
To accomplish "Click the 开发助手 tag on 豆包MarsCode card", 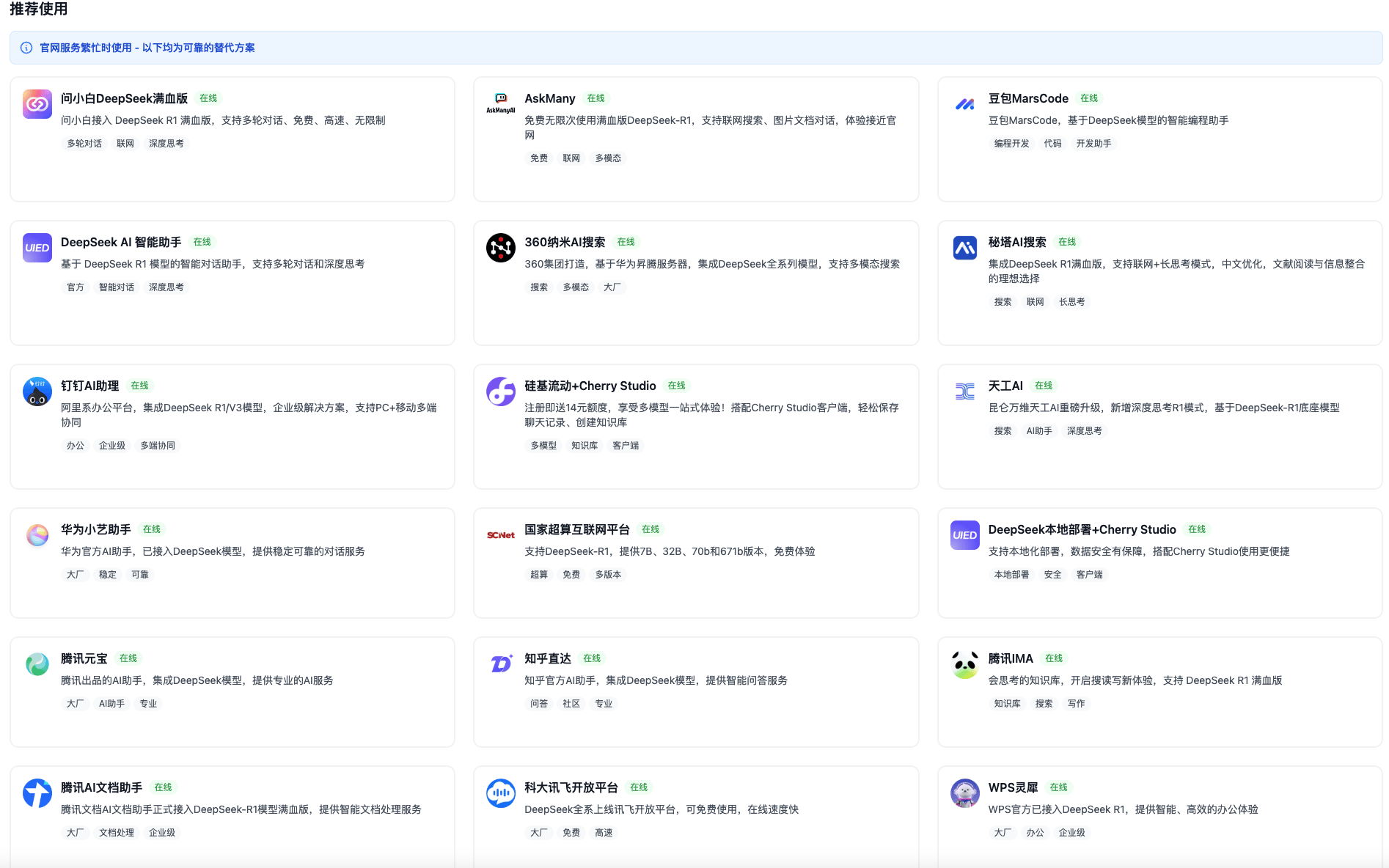I will (x=1093, y=144).
